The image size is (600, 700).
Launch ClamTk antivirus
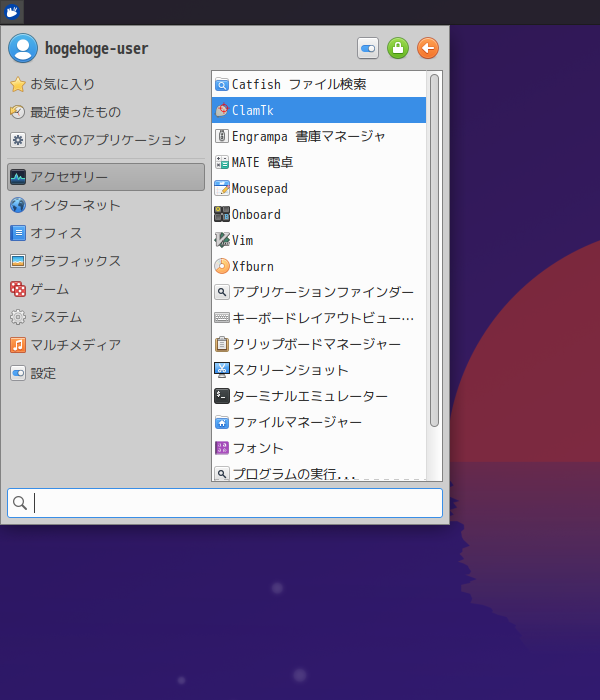(x=319, y=110)
